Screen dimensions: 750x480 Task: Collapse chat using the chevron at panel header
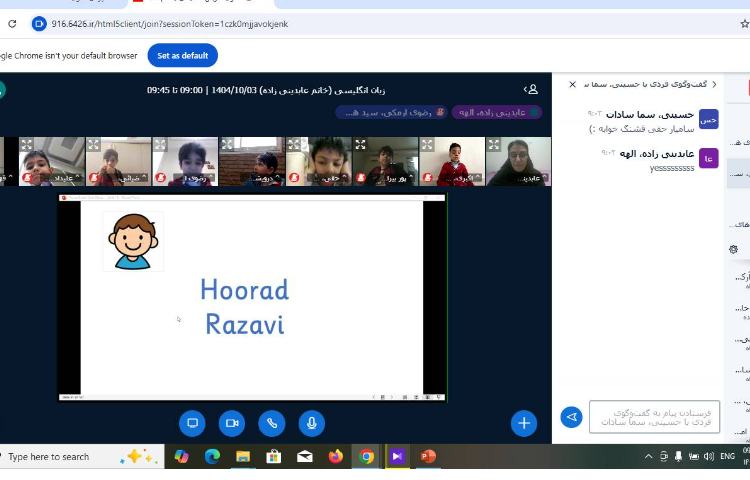click(713, 85)
